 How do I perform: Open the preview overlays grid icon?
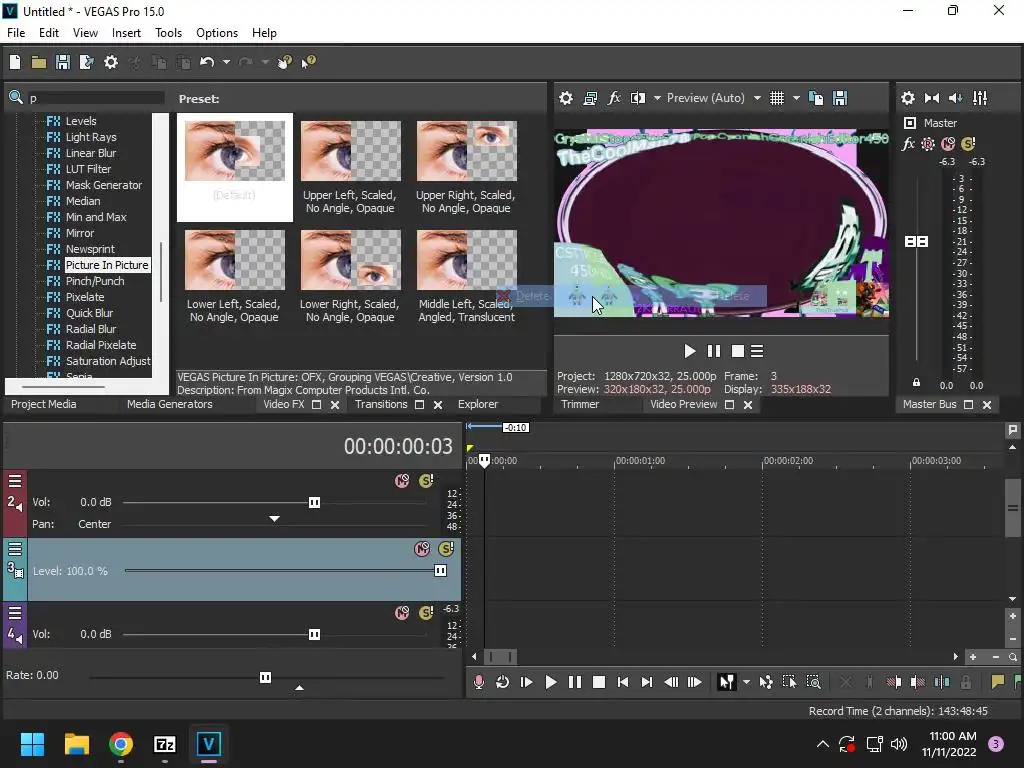click(776, 98)
